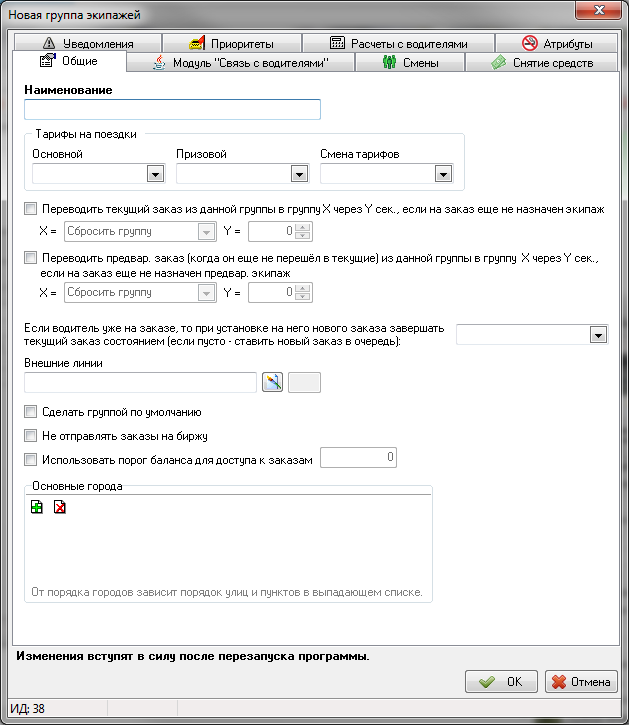Switch to Модуль "Связь с водителями" tab
This screenshot has height=725, width=629.
pos(240,62)
